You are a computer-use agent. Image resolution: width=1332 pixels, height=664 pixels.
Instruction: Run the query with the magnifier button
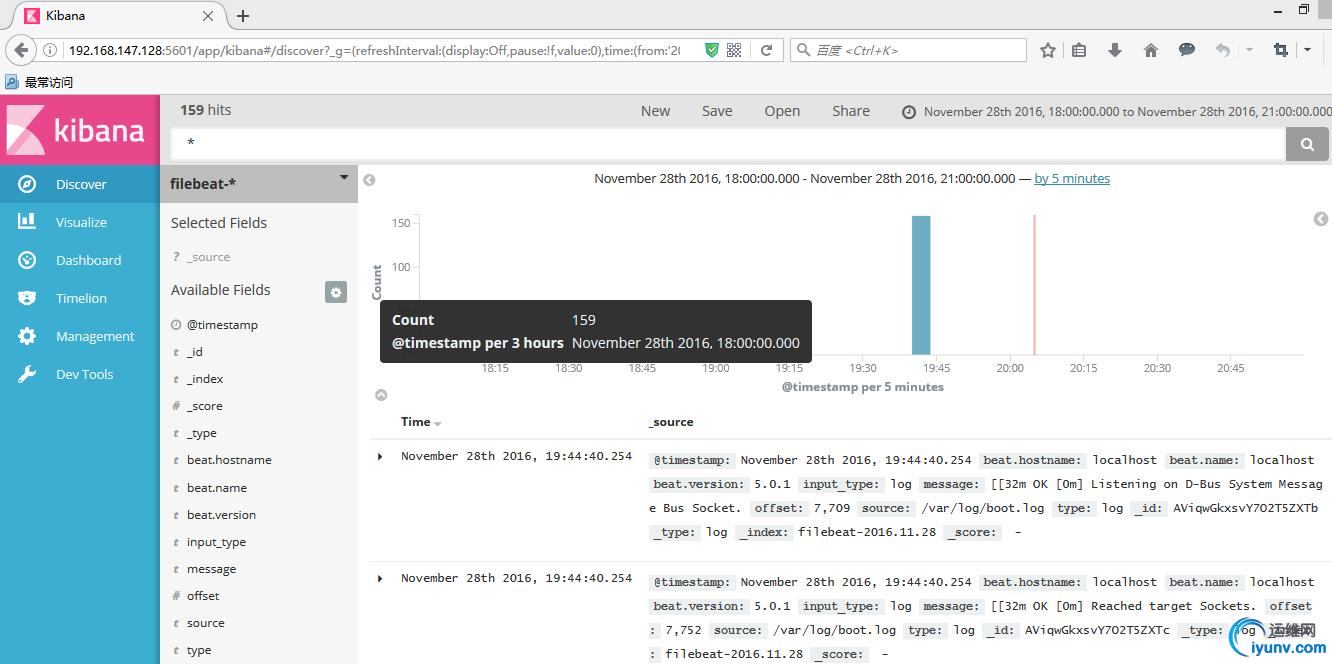1307,144
